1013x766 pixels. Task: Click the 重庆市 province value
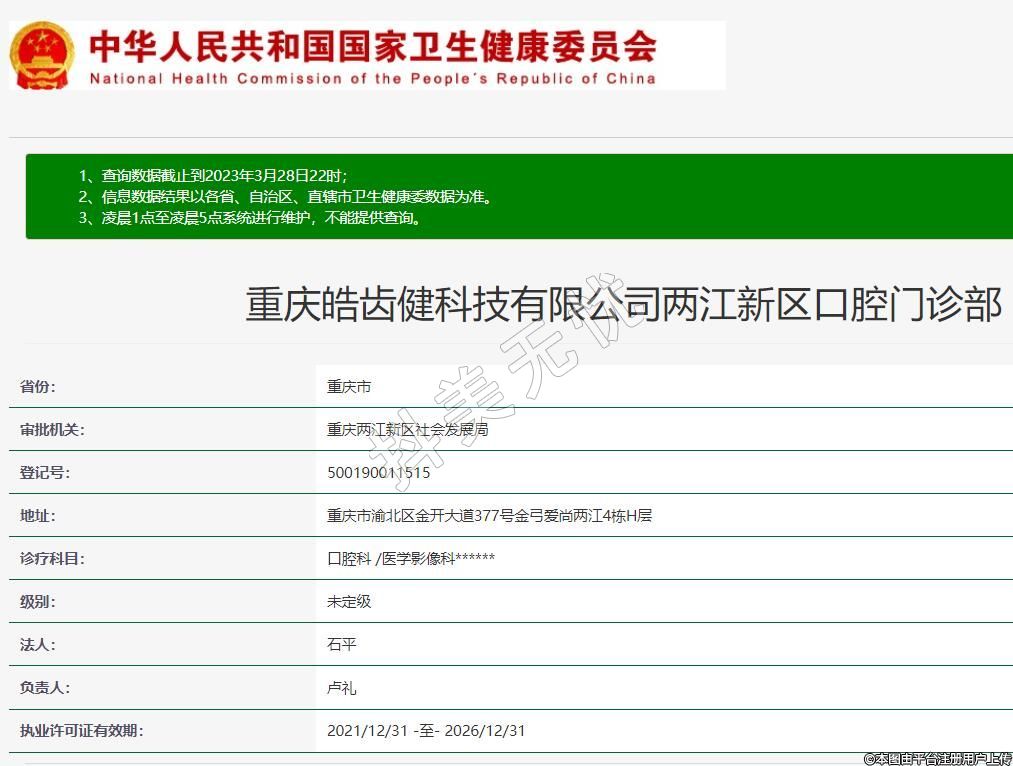pyautogui.click(x=348, y=387)
